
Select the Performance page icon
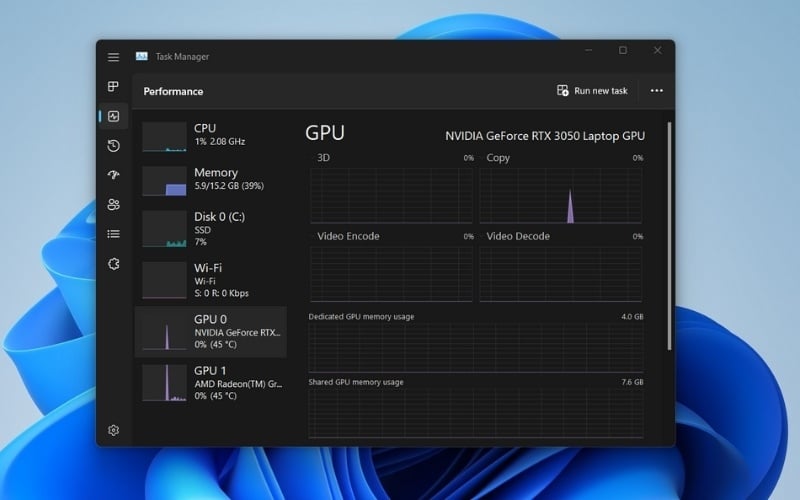pos(113,116)
